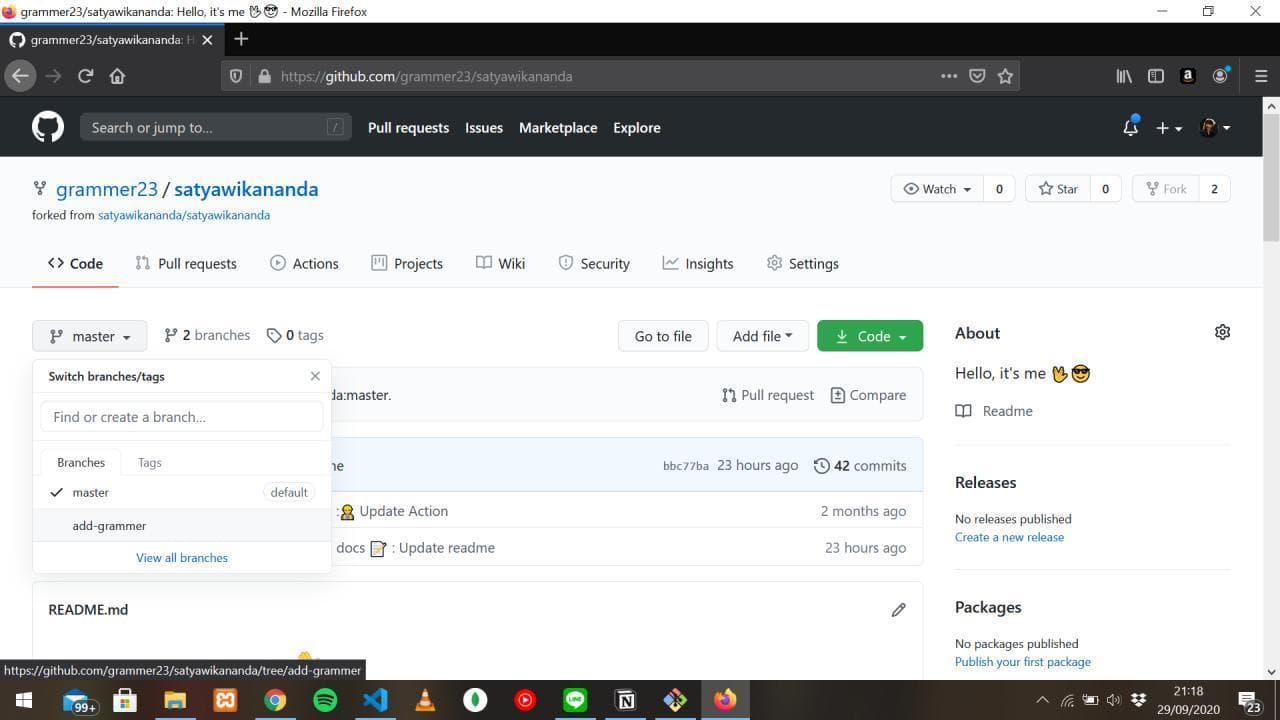Image resolution: width=1280 pixels, height=720 pixels.
Task: Open the Add file dropdown
Action: coord(762,336)
